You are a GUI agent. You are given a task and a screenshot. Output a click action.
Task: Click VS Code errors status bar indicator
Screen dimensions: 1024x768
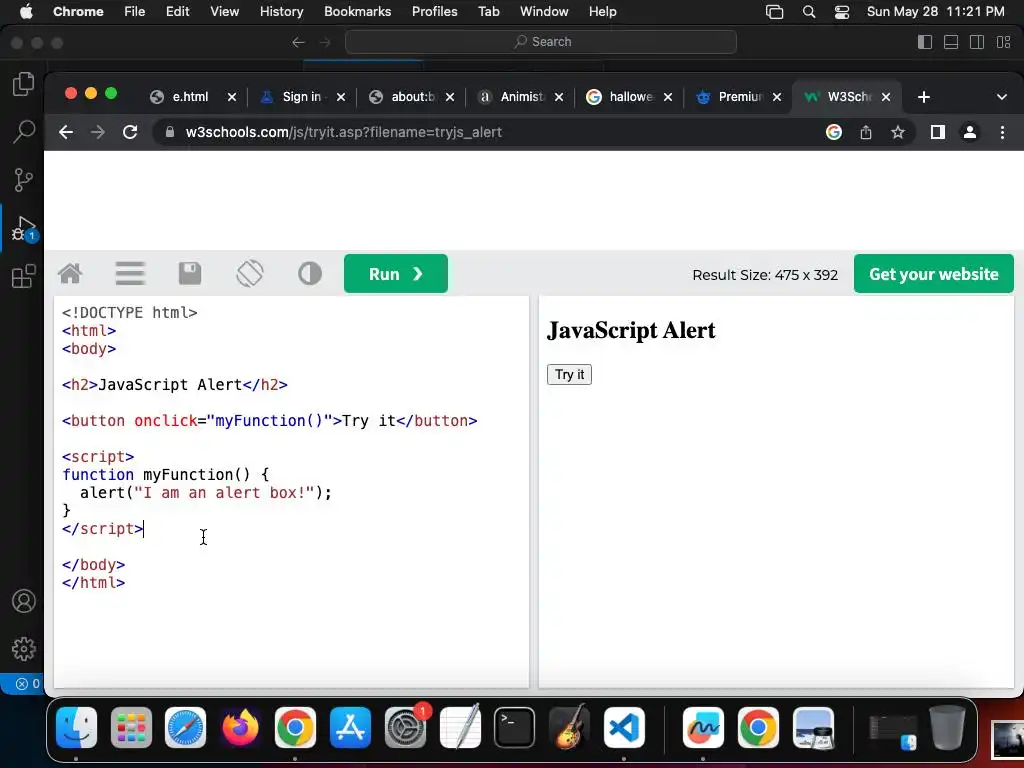pyautogui.click(x=27, y=684)
